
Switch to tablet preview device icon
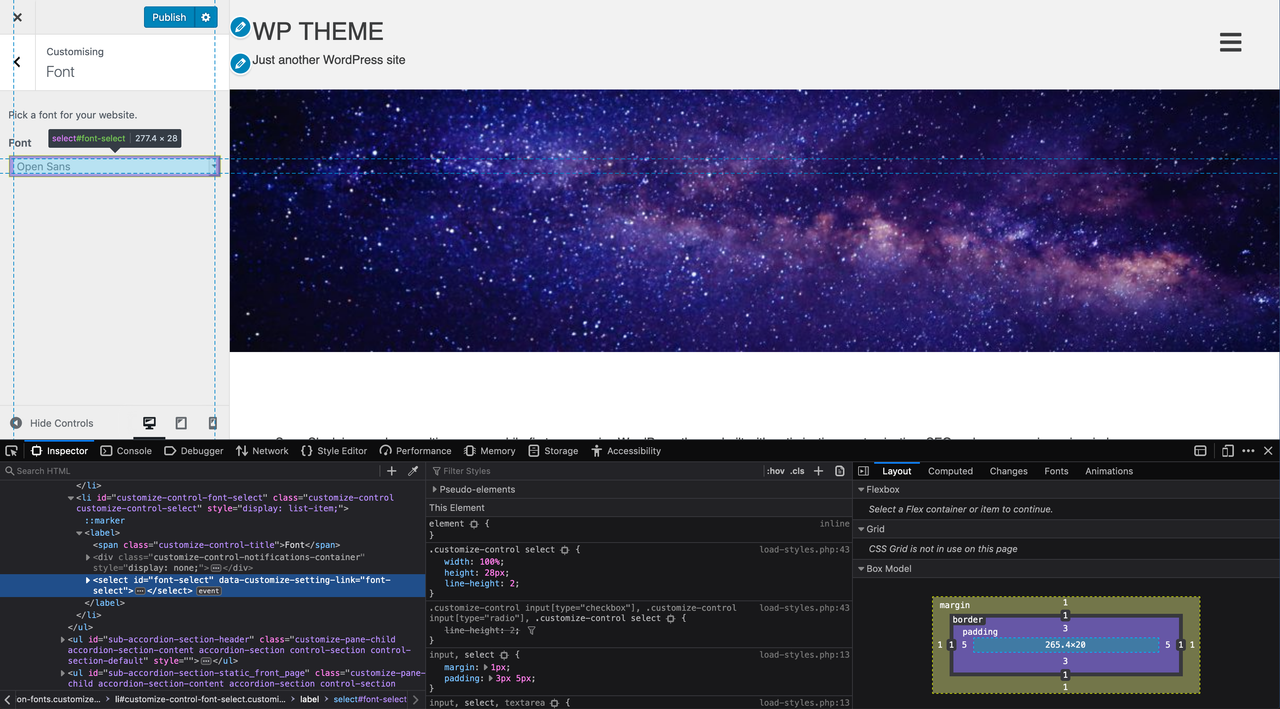pyautogui.click(x=181, y=423)
